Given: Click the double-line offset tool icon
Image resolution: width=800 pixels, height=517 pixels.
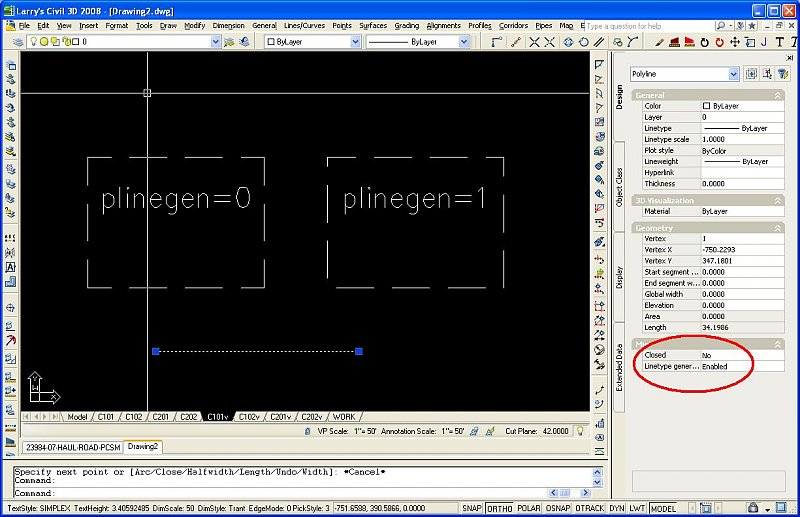Looking at the screenshot, I should point(598,42).
